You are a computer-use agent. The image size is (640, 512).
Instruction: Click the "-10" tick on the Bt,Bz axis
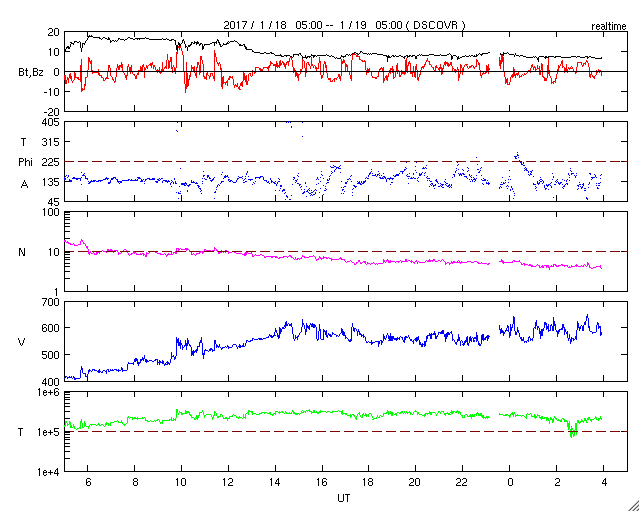[x=53, y=92]
